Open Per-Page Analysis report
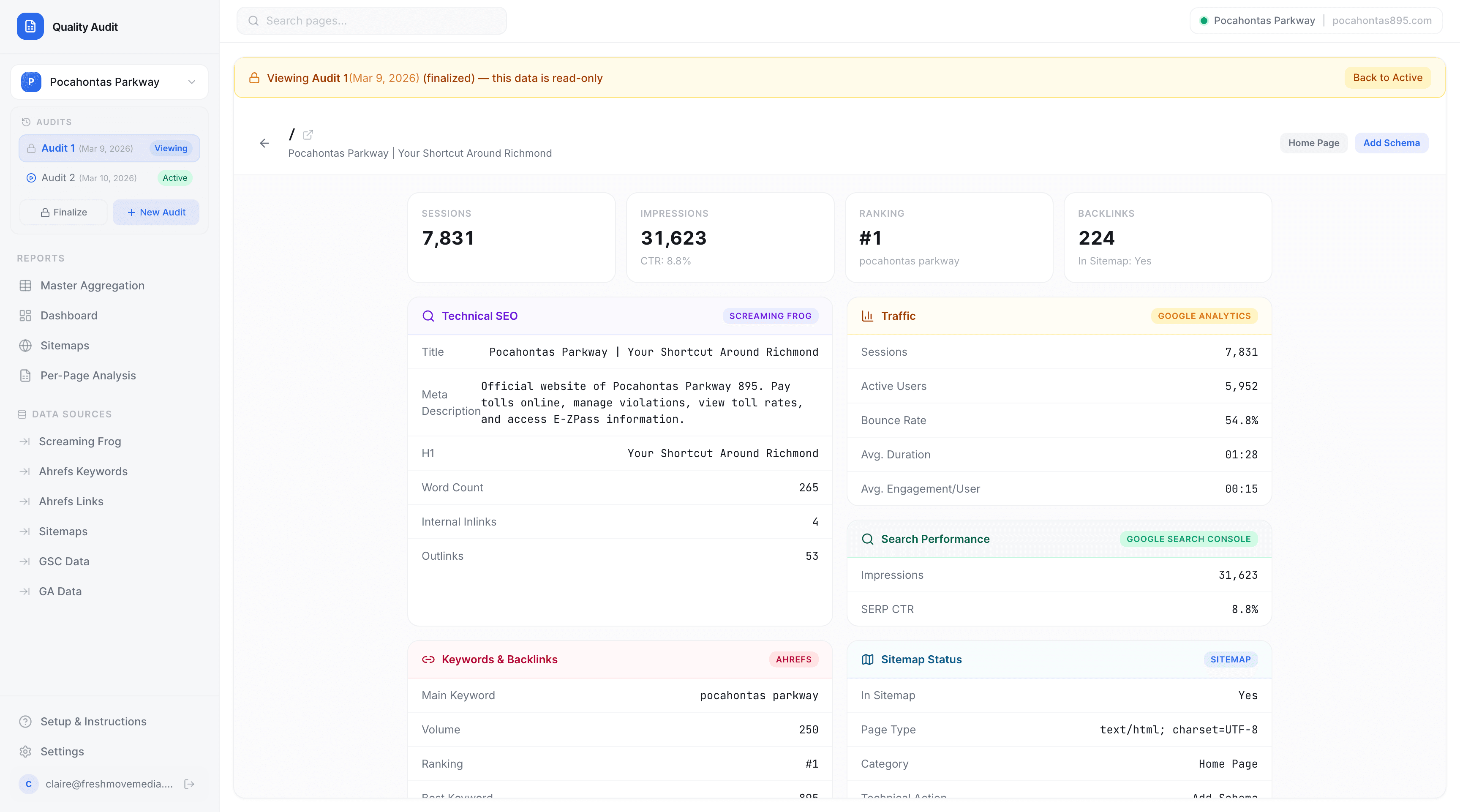The width and height of the screenshot is (1460, 812). tap(109, 376)
